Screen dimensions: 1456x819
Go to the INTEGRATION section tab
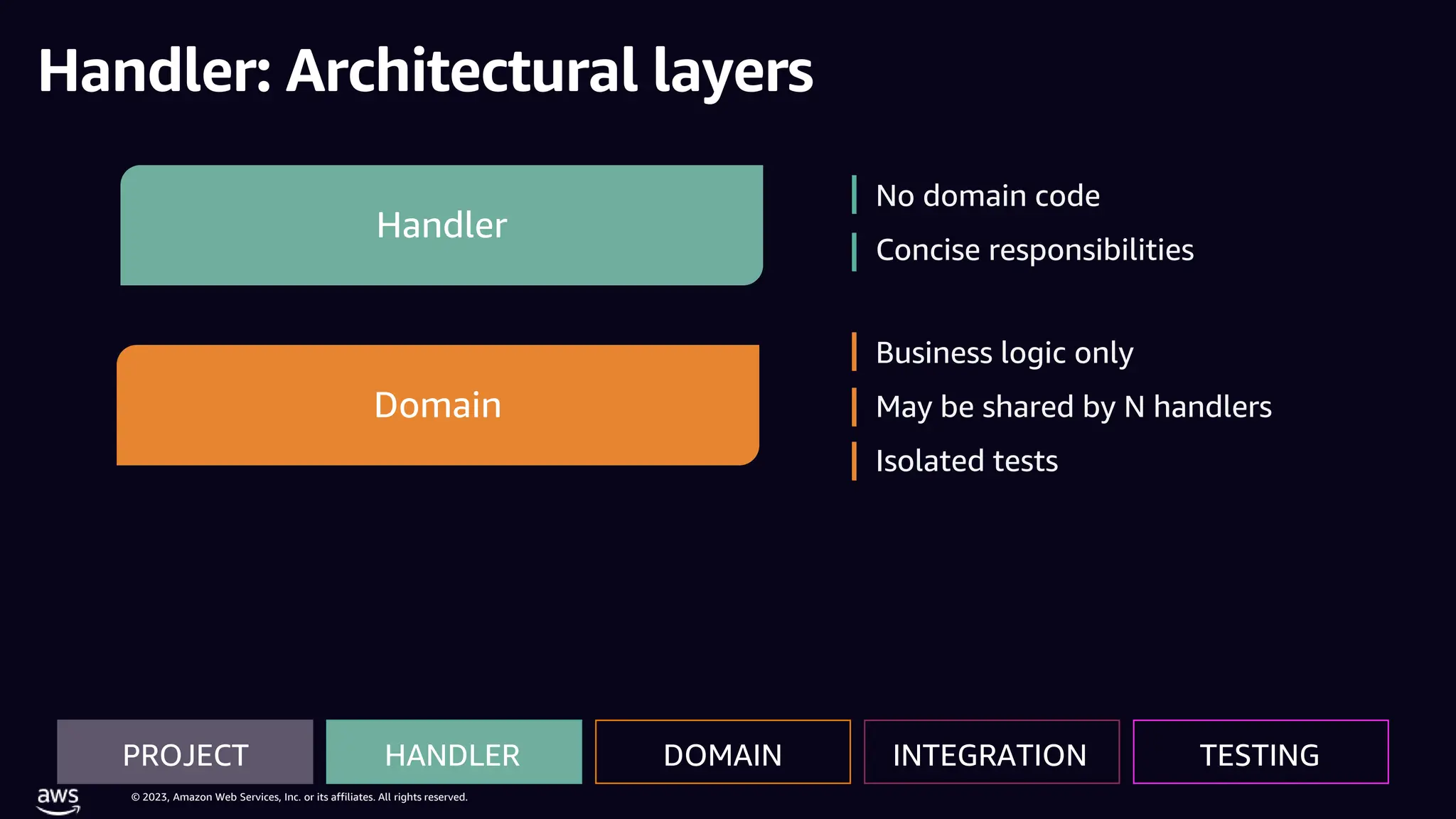click(x=992, y=751)
